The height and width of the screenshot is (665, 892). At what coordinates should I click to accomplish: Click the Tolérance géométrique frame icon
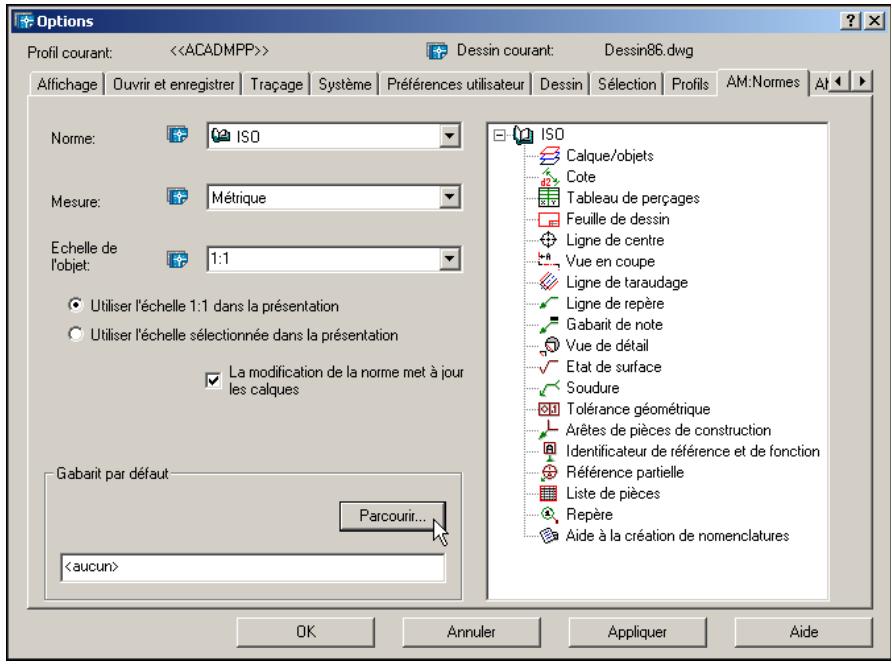pos(548,409)
